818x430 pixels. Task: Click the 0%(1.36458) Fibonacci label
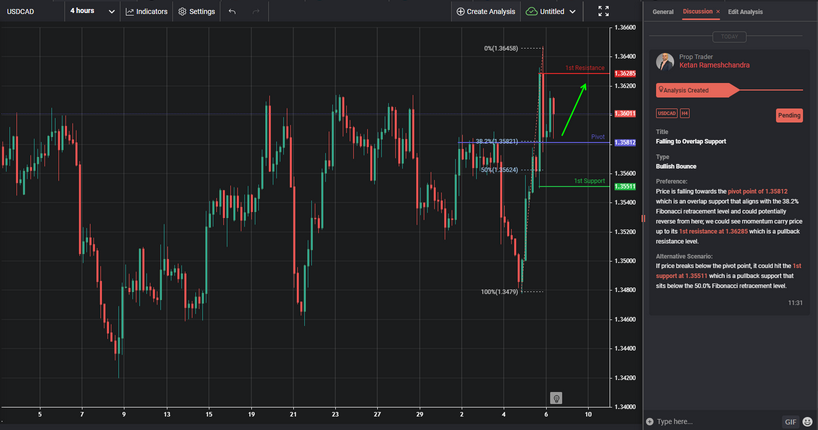tap(501, 49)
